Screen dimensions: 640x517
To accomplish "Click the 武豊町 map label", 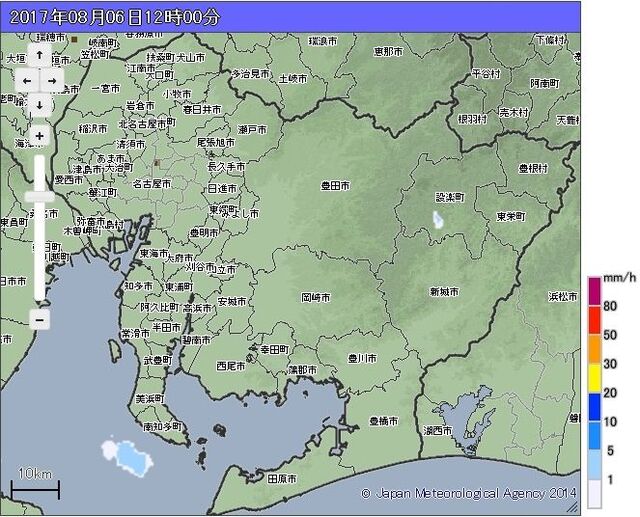I will click(x=158, y=360).
